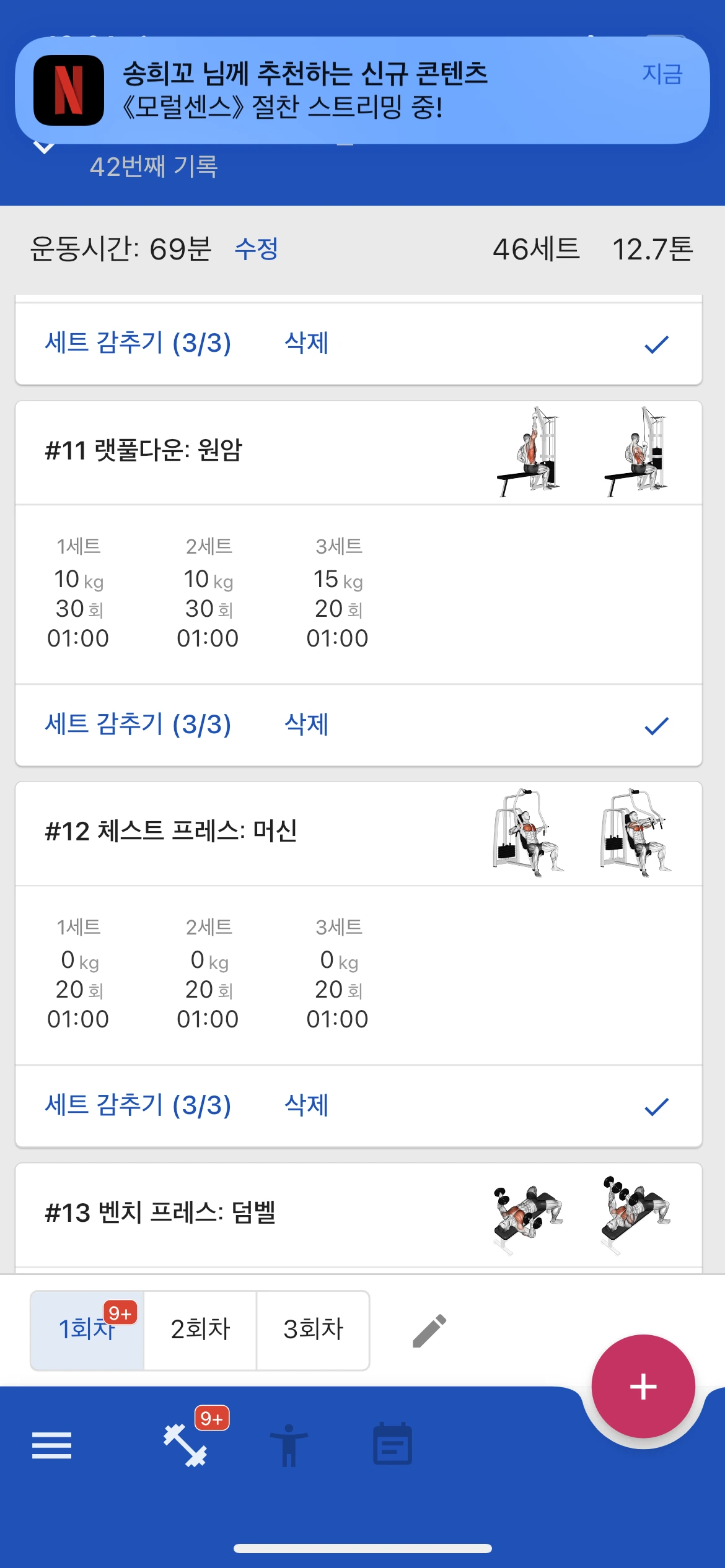Collapse sets for #12 체스트 프레스
Viewport: 725px width, 1568px height.
pyautogui.click(x=138, y=1105)
